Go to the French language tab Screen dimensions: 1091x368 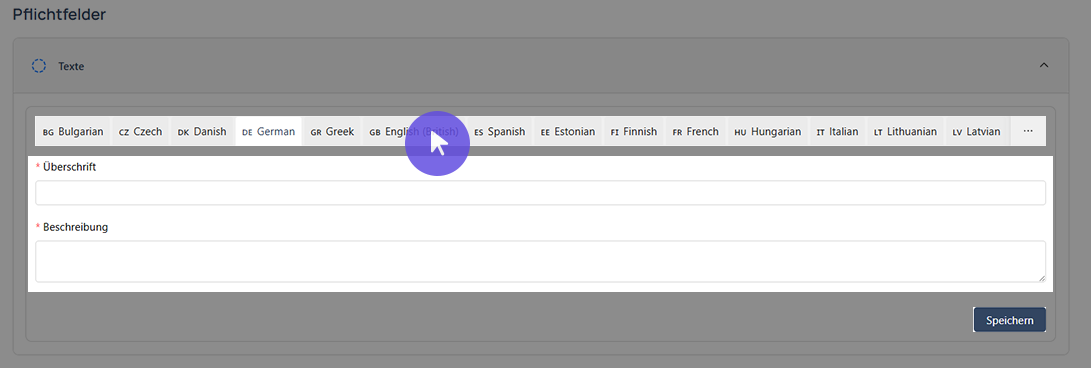[x=696, y=131]
